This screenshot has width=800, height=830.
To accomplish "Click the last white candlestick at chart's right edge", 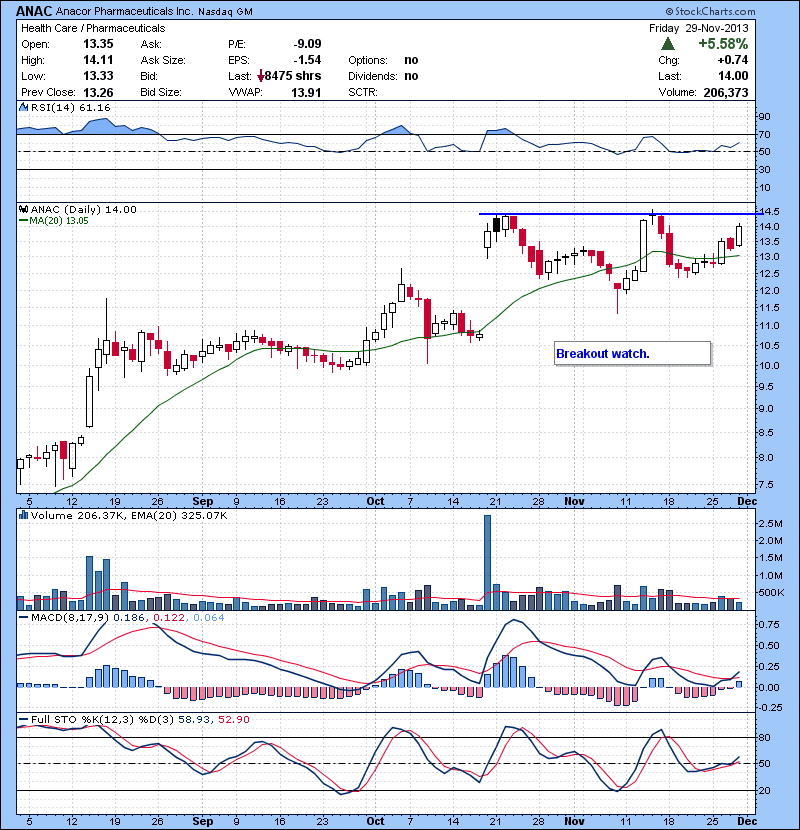I will [x=739, y=234].
